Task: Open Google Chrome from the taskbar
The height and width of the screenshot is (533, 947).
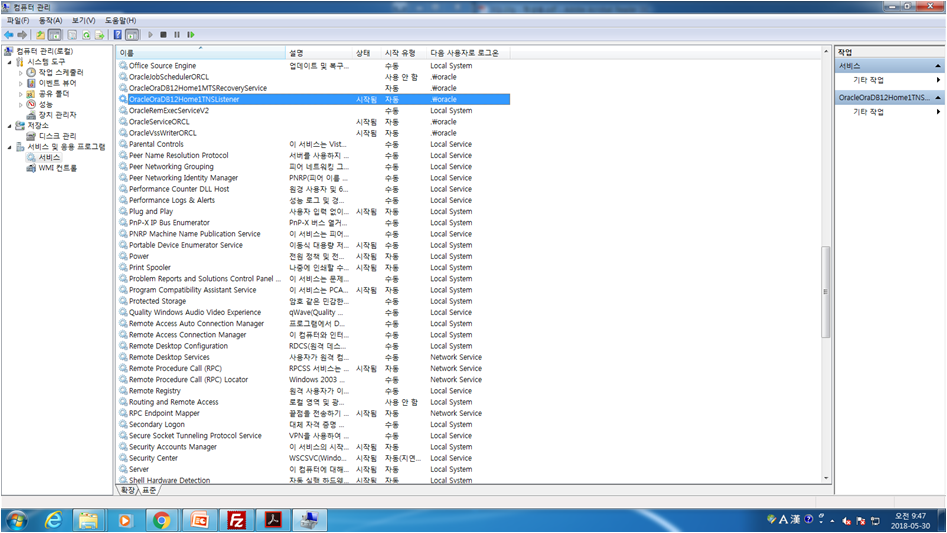Action: point(161,520)
